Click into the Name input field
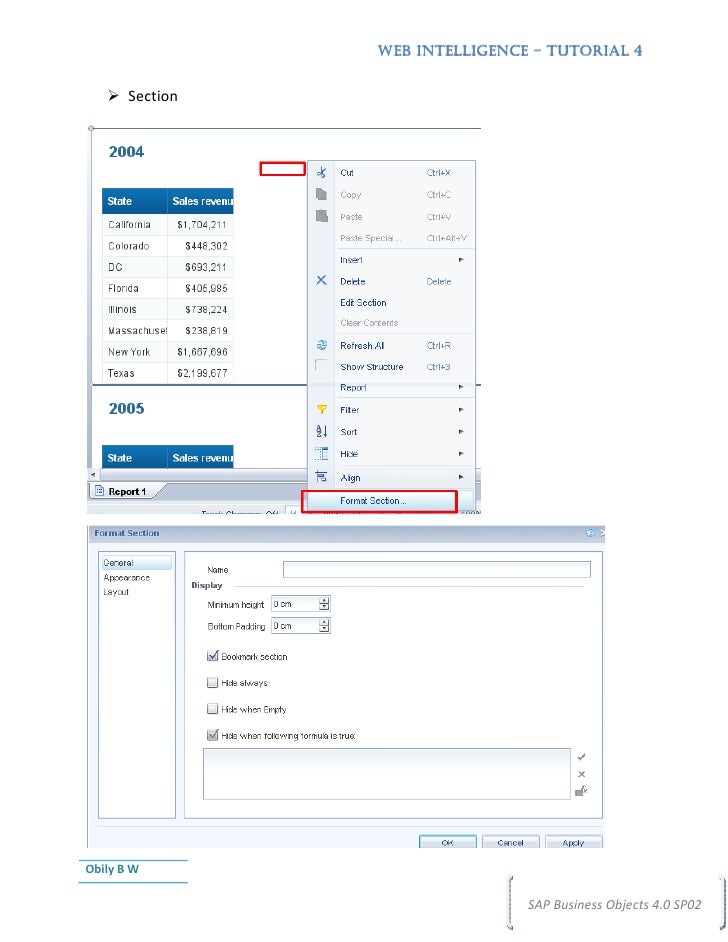Screen dimensions: 728x942 437,569
